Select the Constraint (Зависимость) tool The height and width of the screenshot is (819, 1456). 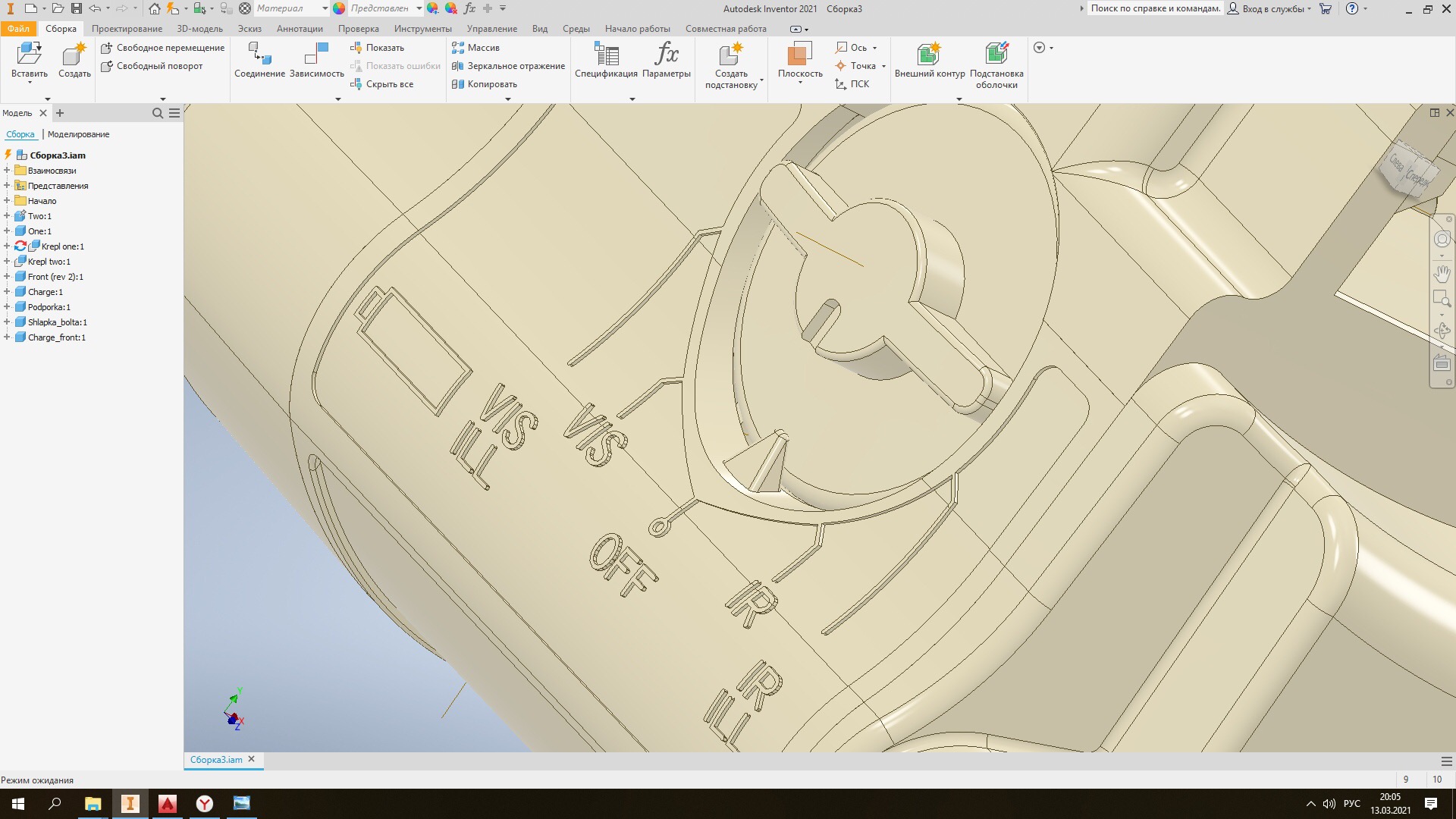click(x=316, y=55)
